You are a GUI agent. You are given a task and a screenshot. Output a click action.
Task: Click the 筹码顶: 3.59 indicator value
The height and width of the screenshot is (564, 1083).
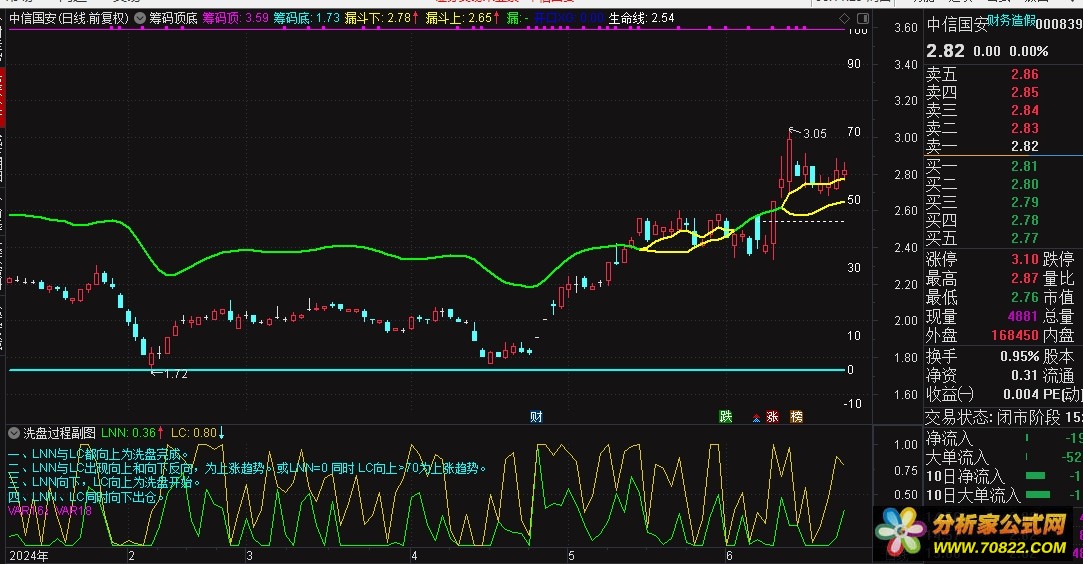pyautogui.click(x=235, y=18)
